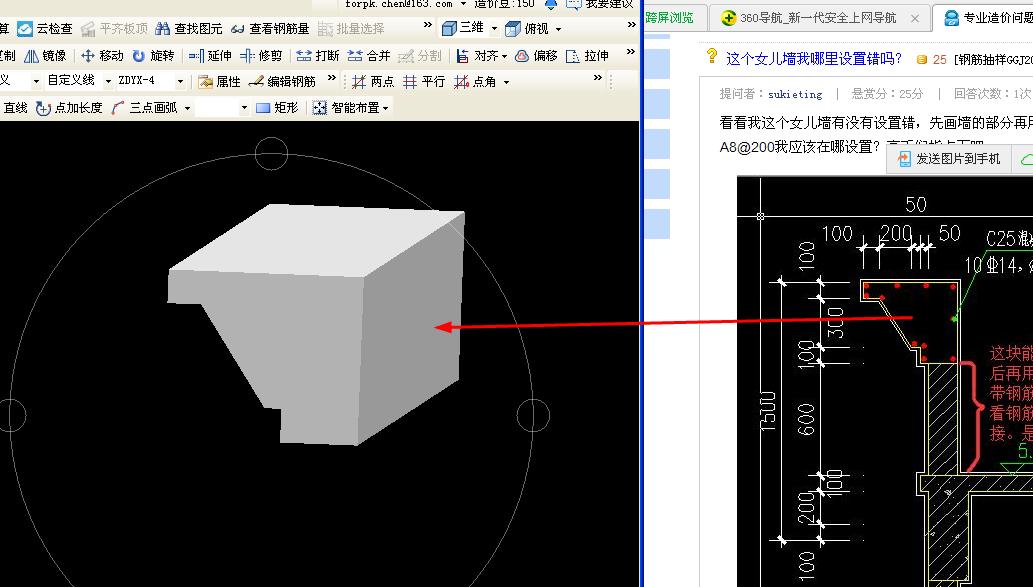Open the 对齐 align tool
Image resolution: width=1033 pixels, height=587 pixels.
(x=477, y=56)
